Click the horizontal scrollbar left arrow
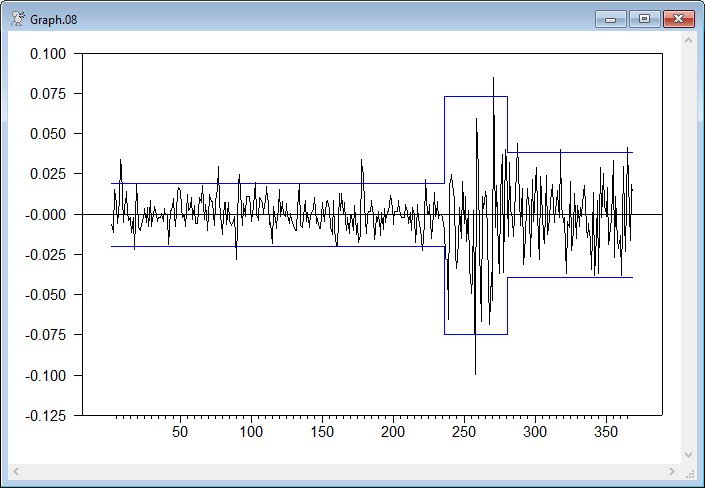This screenshot has height=488, width=705. 17,470
